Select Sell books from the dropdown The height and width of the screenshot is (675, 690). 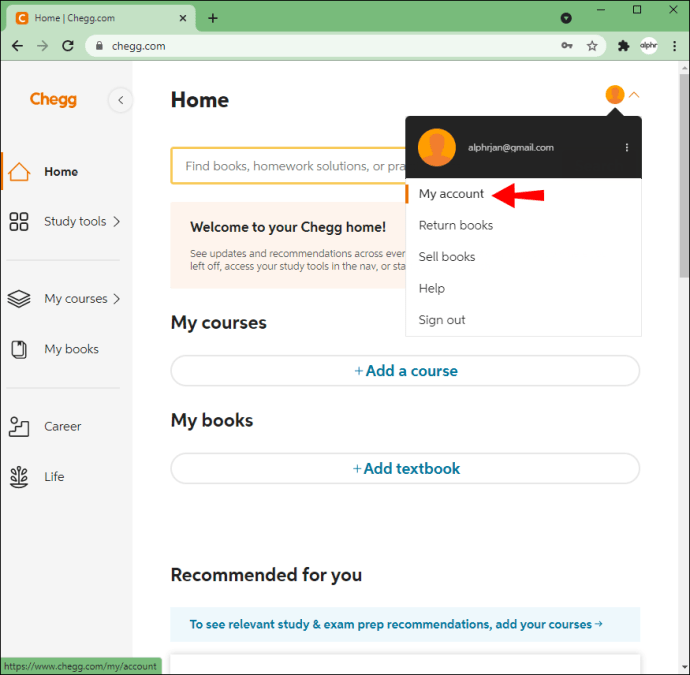point(447,257)
